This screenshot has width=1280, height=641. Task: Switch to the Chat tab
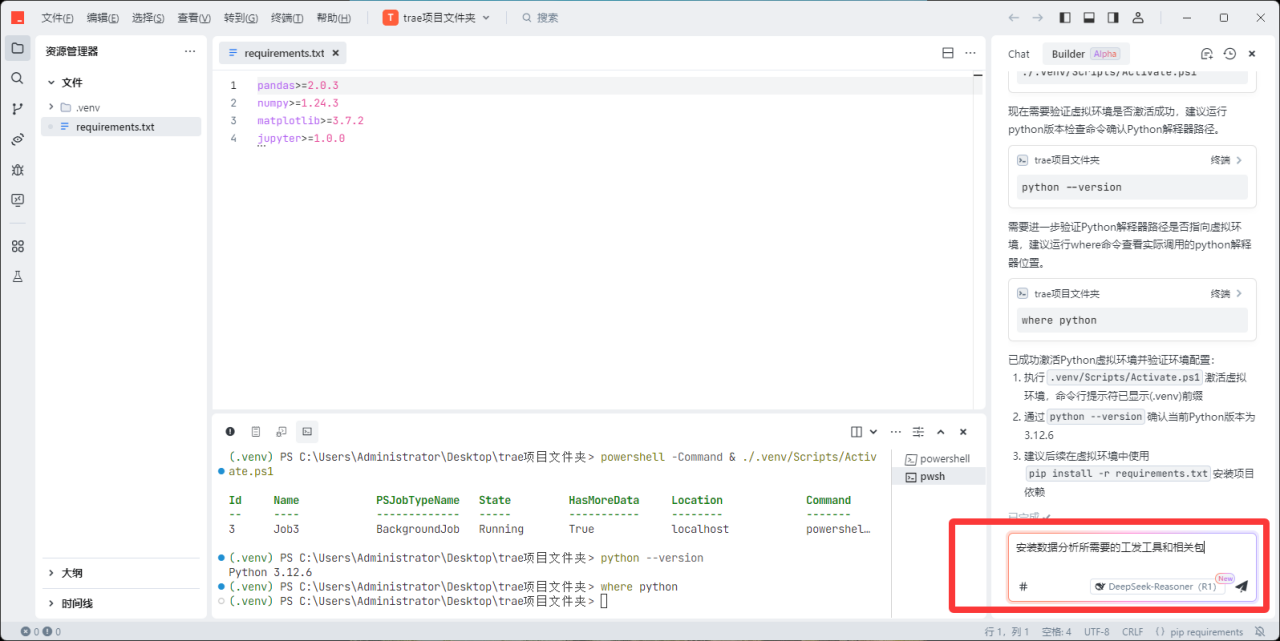coord(1018,54)
